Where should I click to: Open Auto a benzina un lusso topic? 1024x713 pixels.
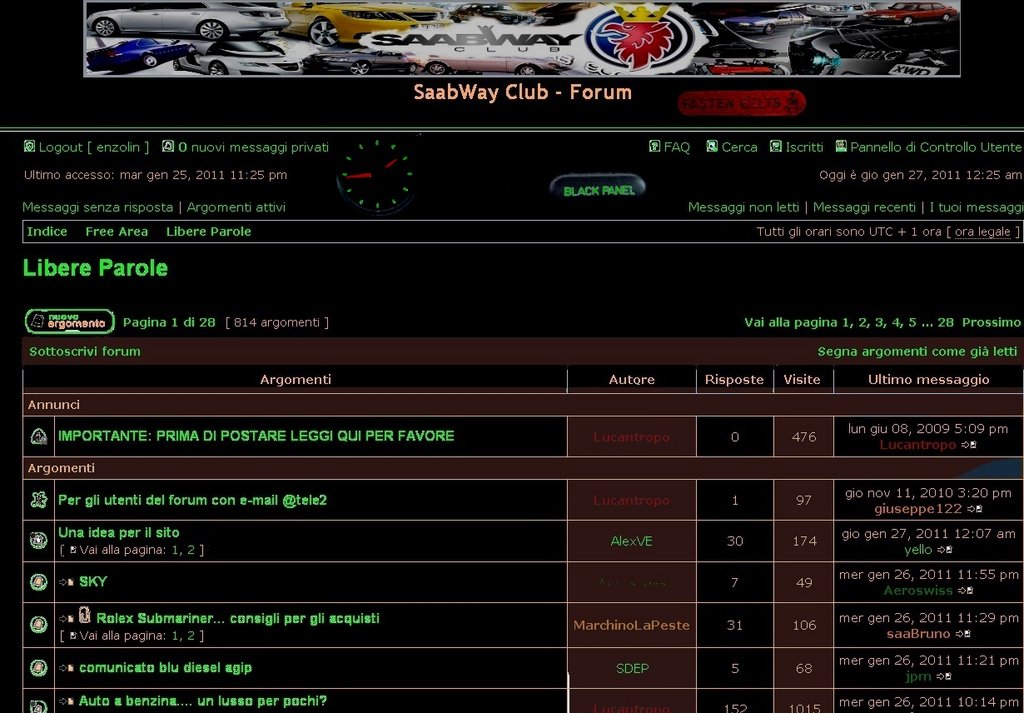pyautogui.click(x=202, y=701)
